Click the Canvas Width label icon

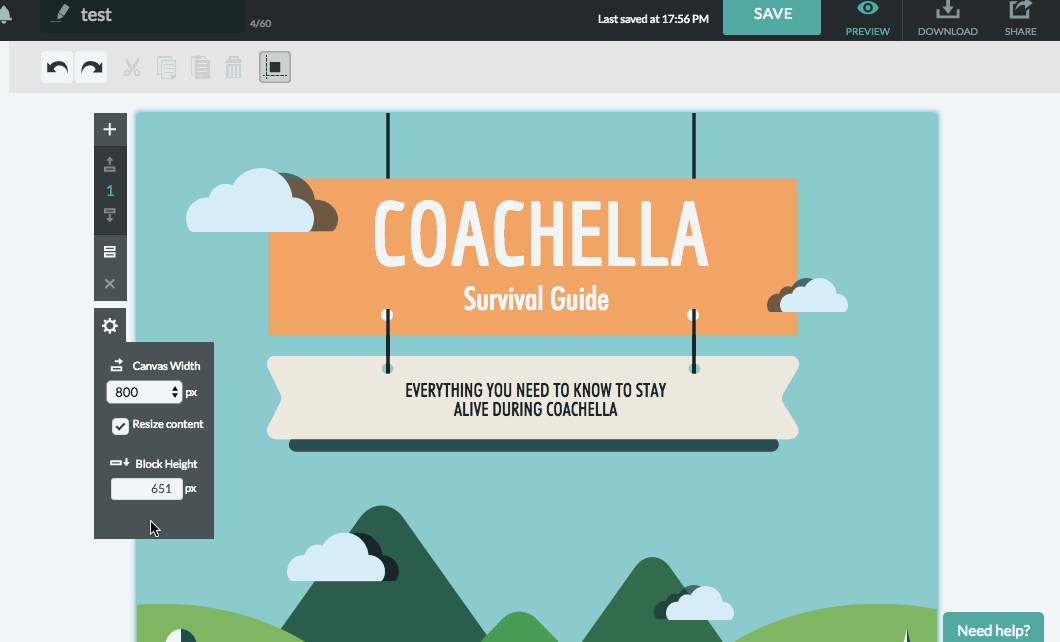pos(117,365)
